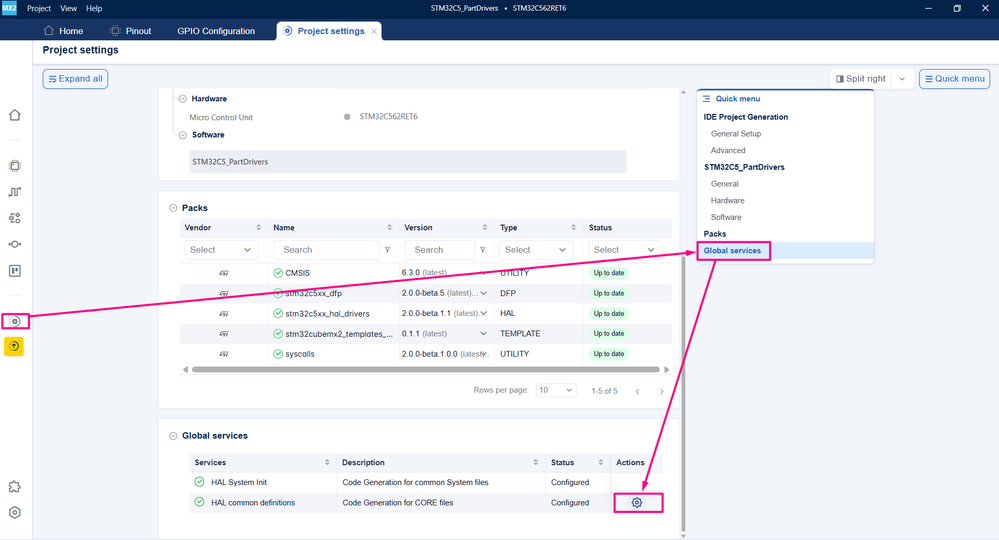Jump to General Setup in quick menu
The image size is (999, 540).
point(736,134)
